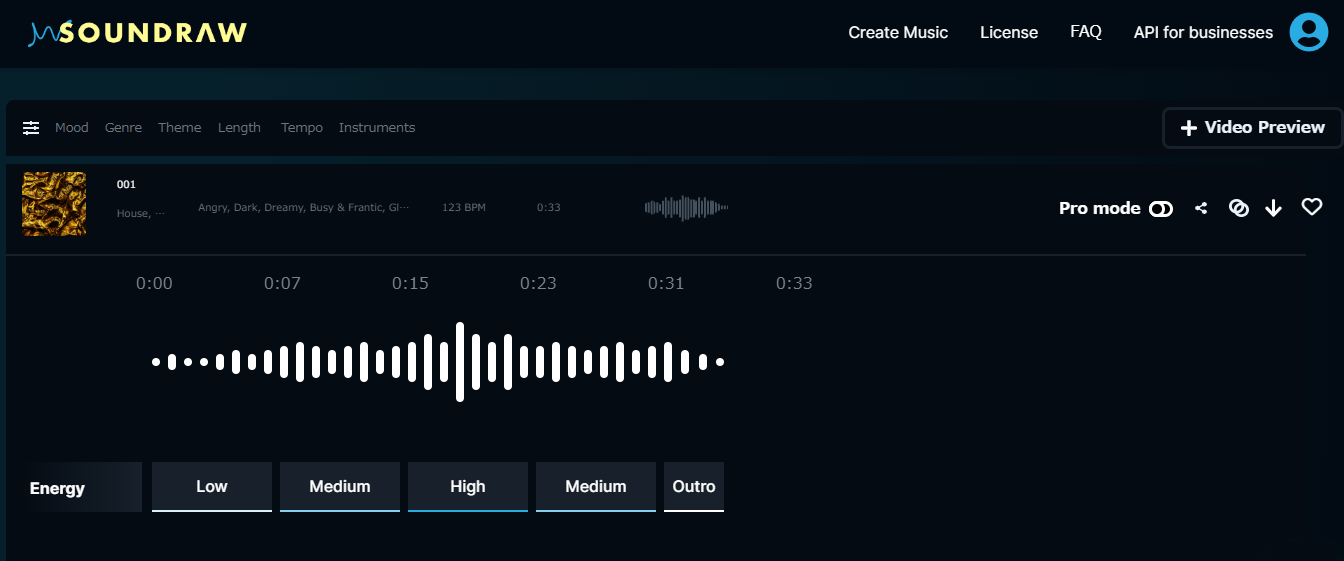Screen dimensions: 1344x561
Task: Click the small waveform preview in track row
Action: (x=686, y=208)
